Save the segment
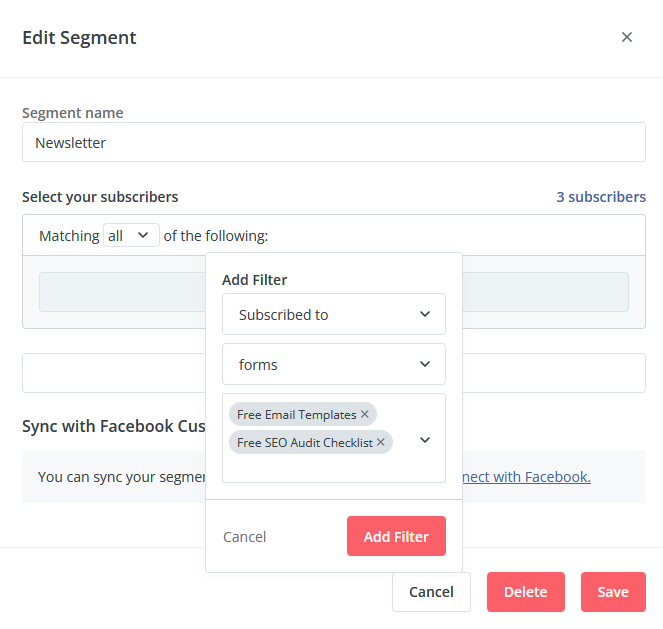 [x=613, y=592]
